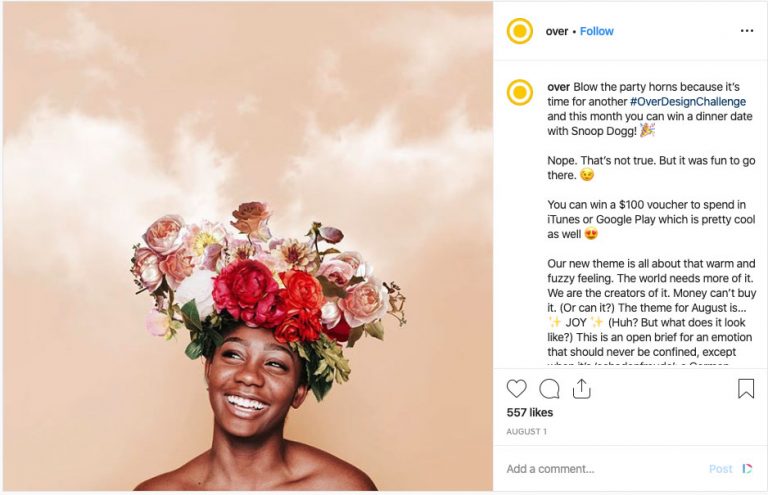
Task: Open the three-dot more options menu
Action: [746, 31]
